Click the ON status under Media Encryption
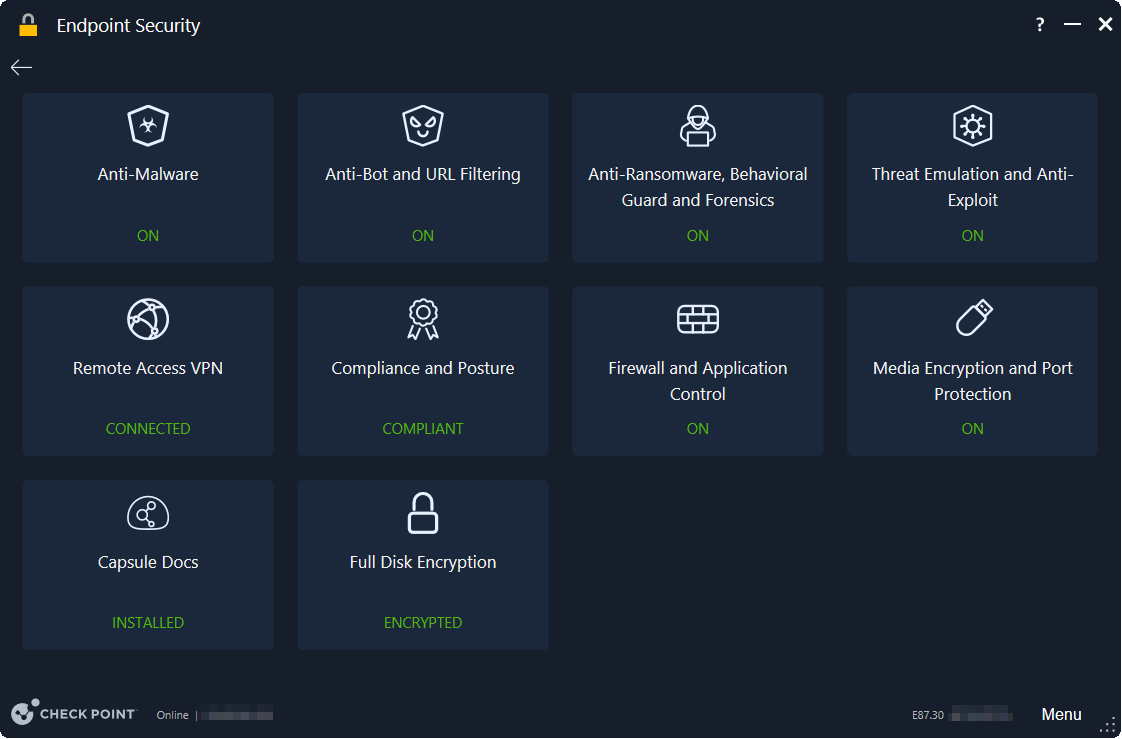Image resolution: width=1122 pixels, height=739 pixels. point(972,429)
